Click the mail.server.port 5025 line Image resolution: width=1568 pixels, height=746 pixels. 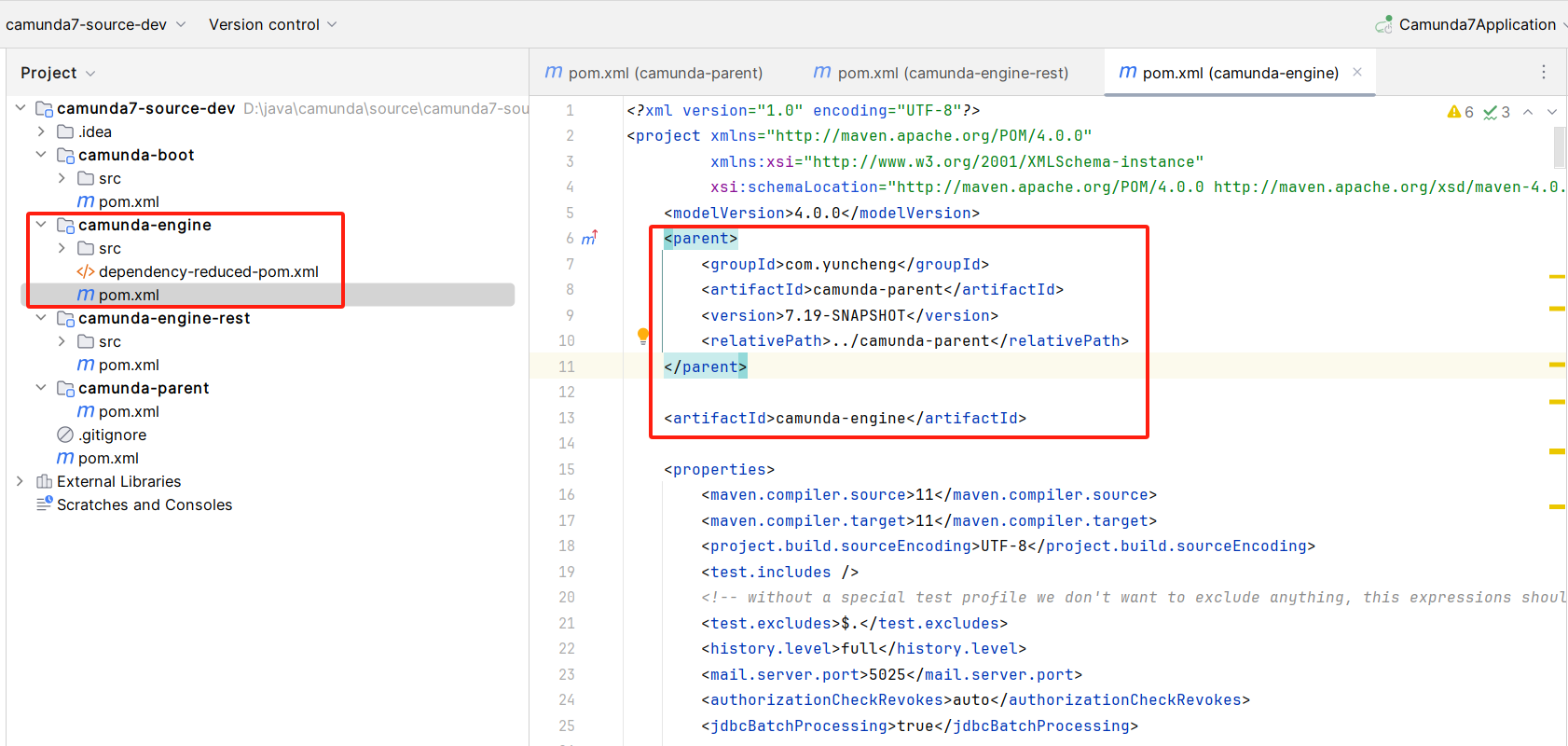tap(891, 675)
